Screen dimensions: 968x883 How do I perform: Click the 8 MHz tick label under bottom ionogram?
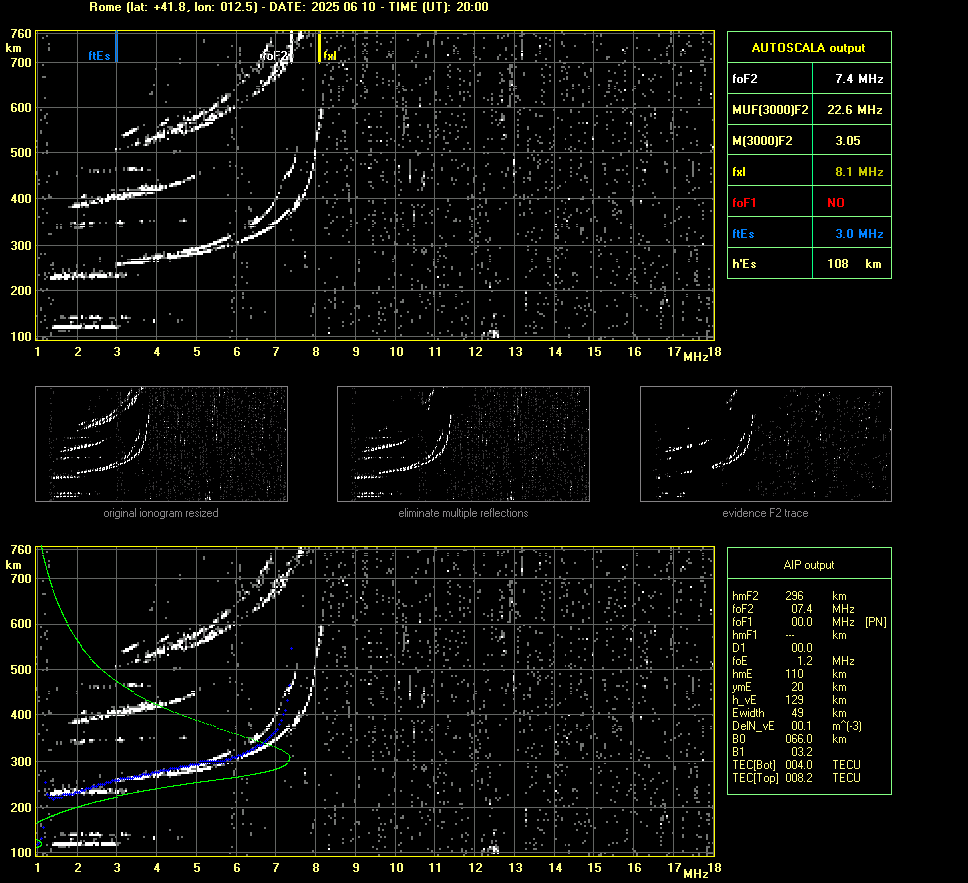[316, 868]
